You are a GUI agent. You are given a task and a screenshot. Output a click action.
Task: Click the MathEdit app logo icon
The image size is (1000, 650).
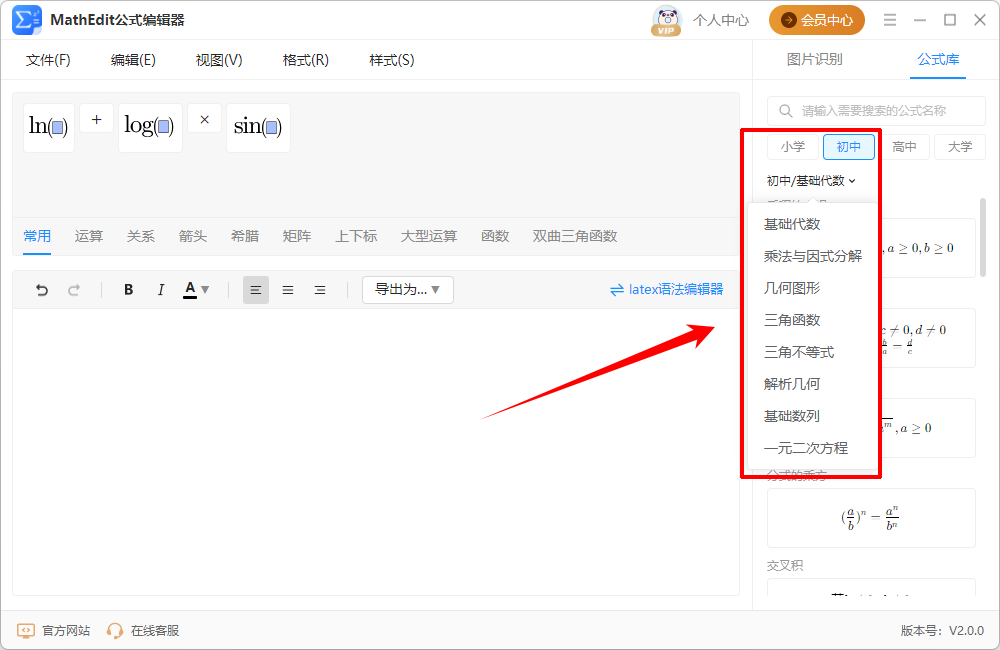coord(27,20)
